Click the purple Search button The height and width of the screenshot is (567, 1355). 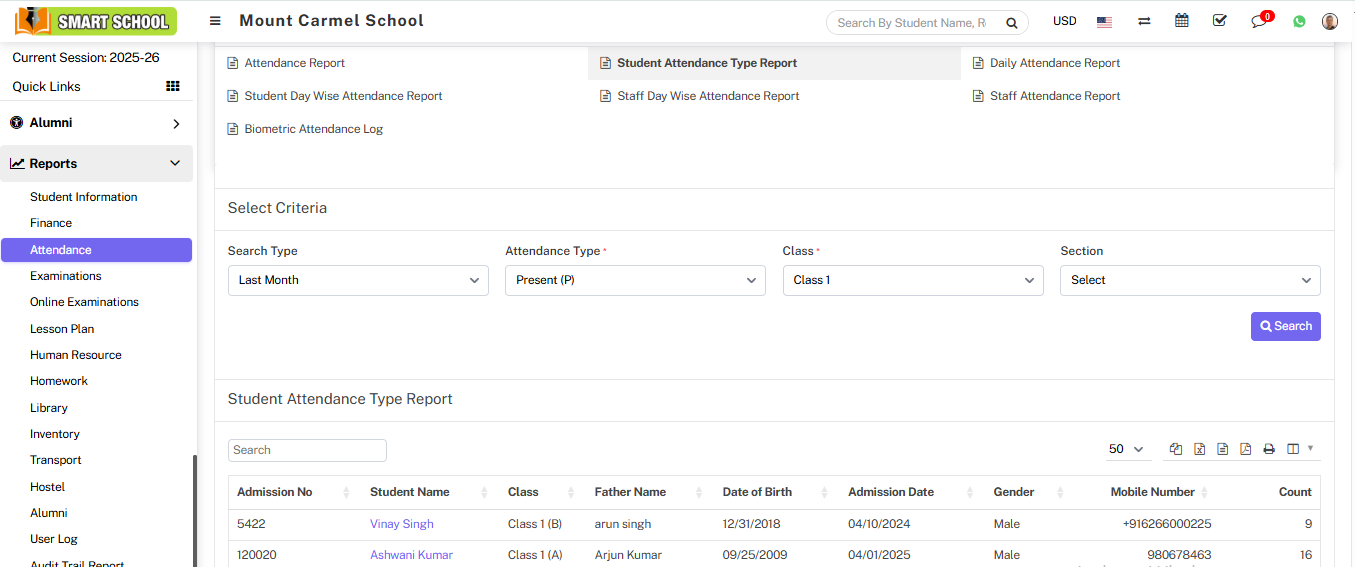1285,326
